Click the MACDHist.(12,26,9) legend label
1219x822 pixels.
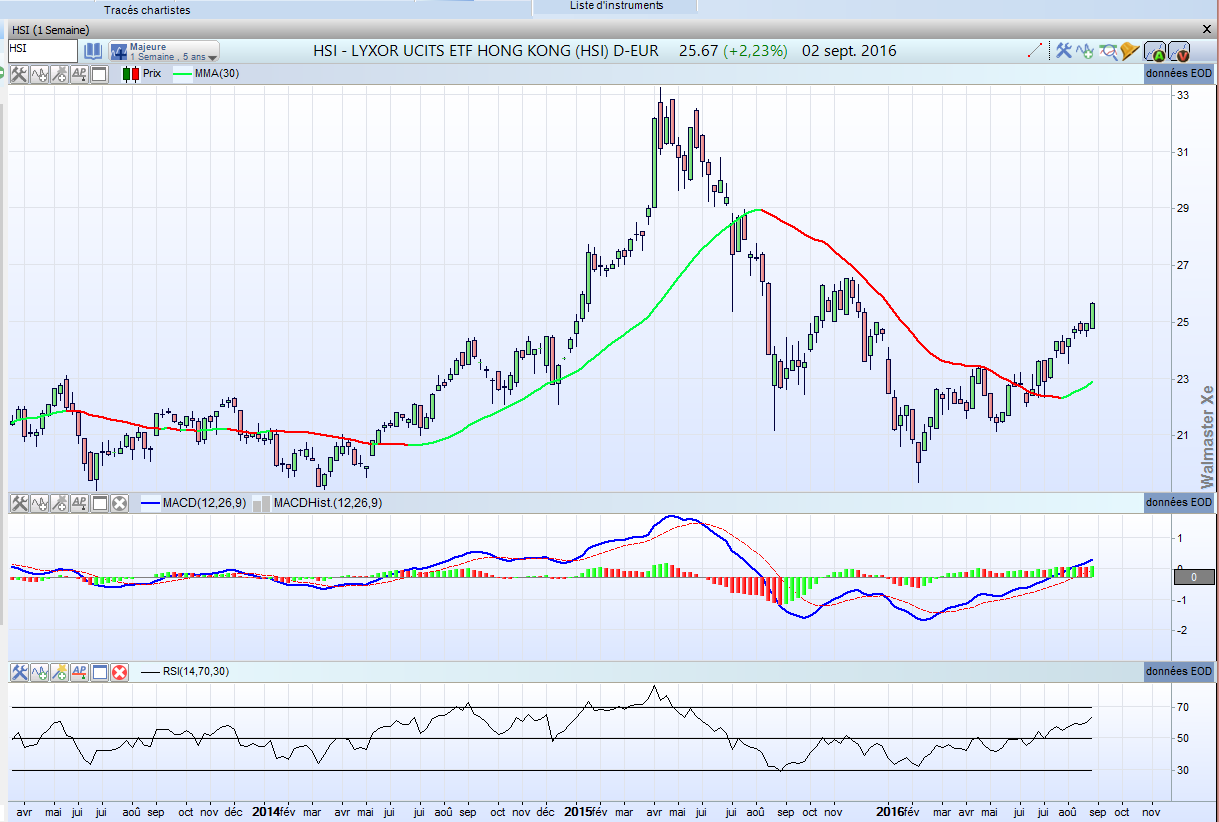click(x=327, y=503)
